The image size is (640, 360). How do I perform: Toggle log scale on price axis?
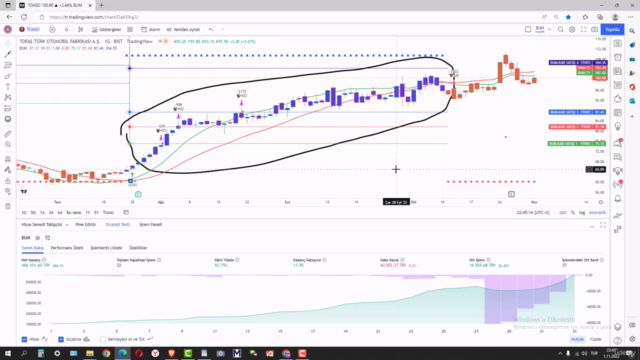[x=582, y=213]
